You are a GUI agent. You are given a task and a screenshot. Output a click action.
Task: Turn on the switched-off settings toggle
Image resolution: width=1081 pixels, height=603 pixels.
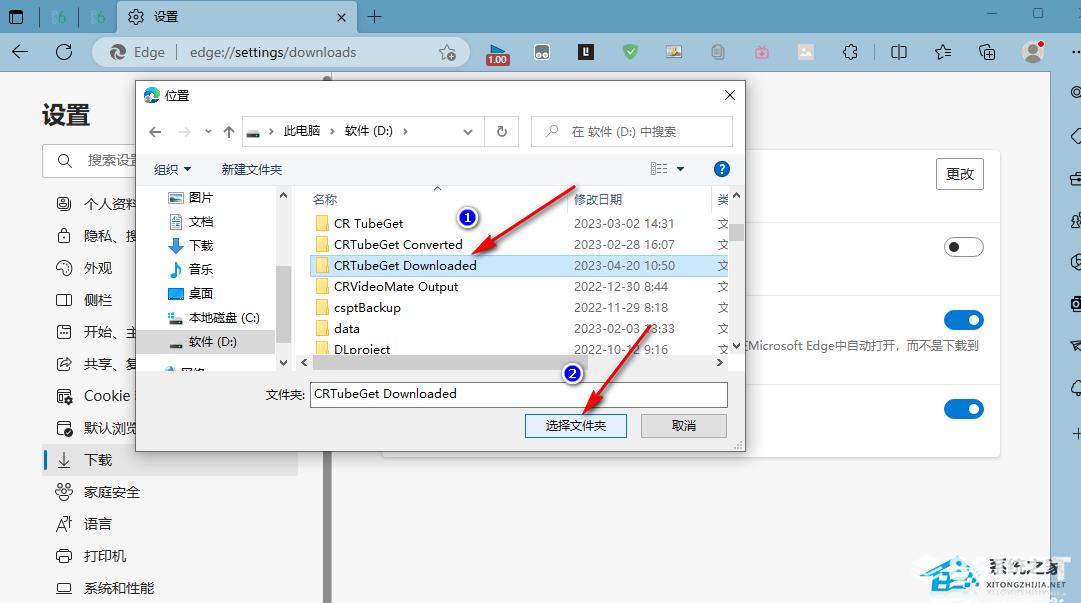click(963, 247)
